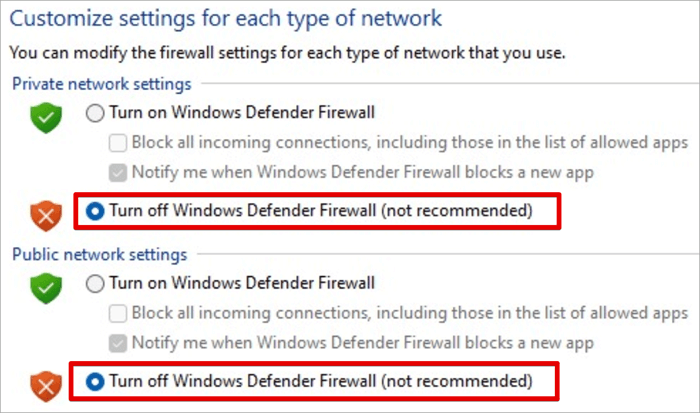Select the private network Turn on Firewall radio button
This screenshot has width=700, height=413.
click(96, 113)
